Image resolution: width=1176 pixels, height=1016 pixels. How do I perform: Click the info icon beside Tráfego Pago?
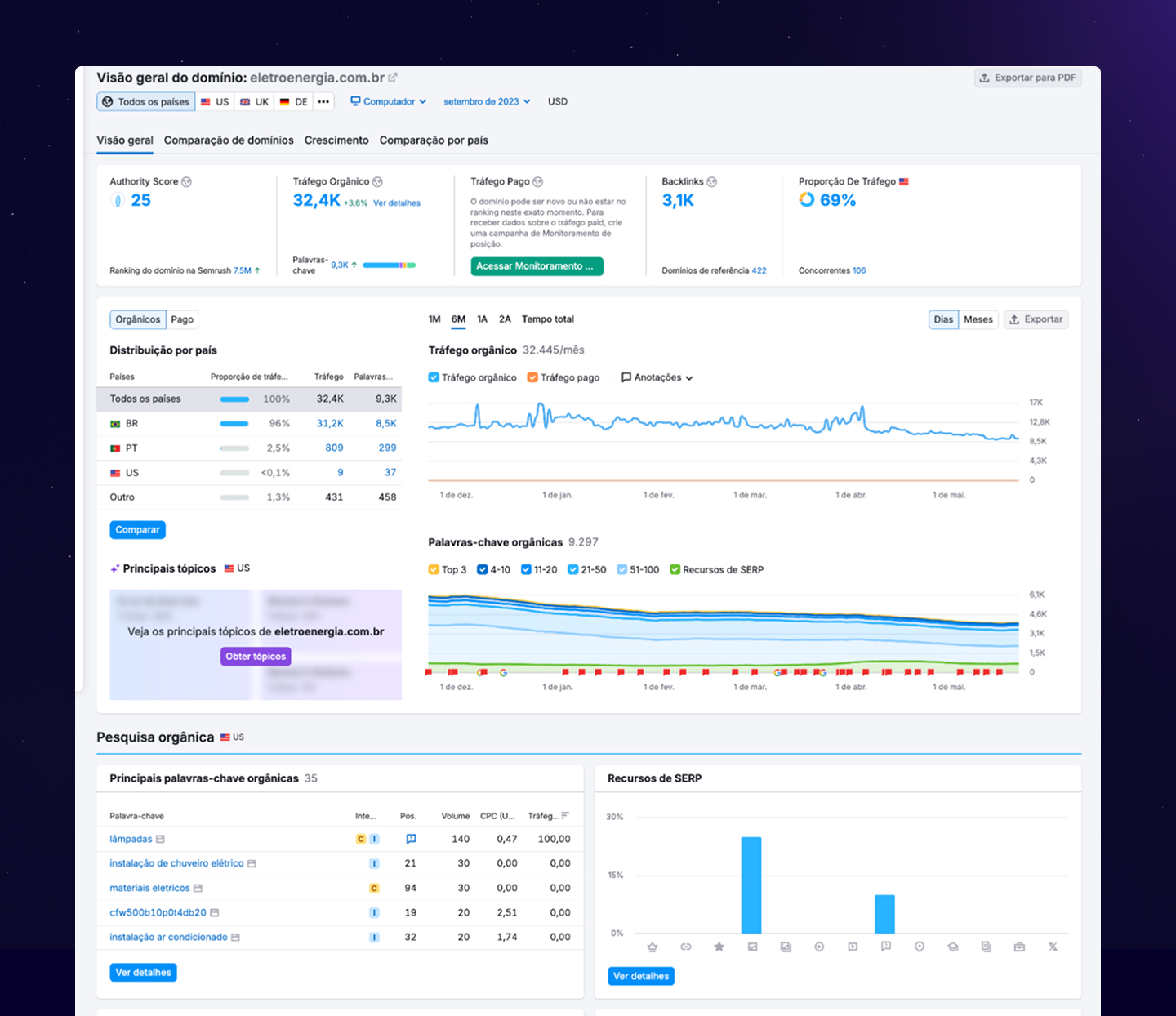537,182
